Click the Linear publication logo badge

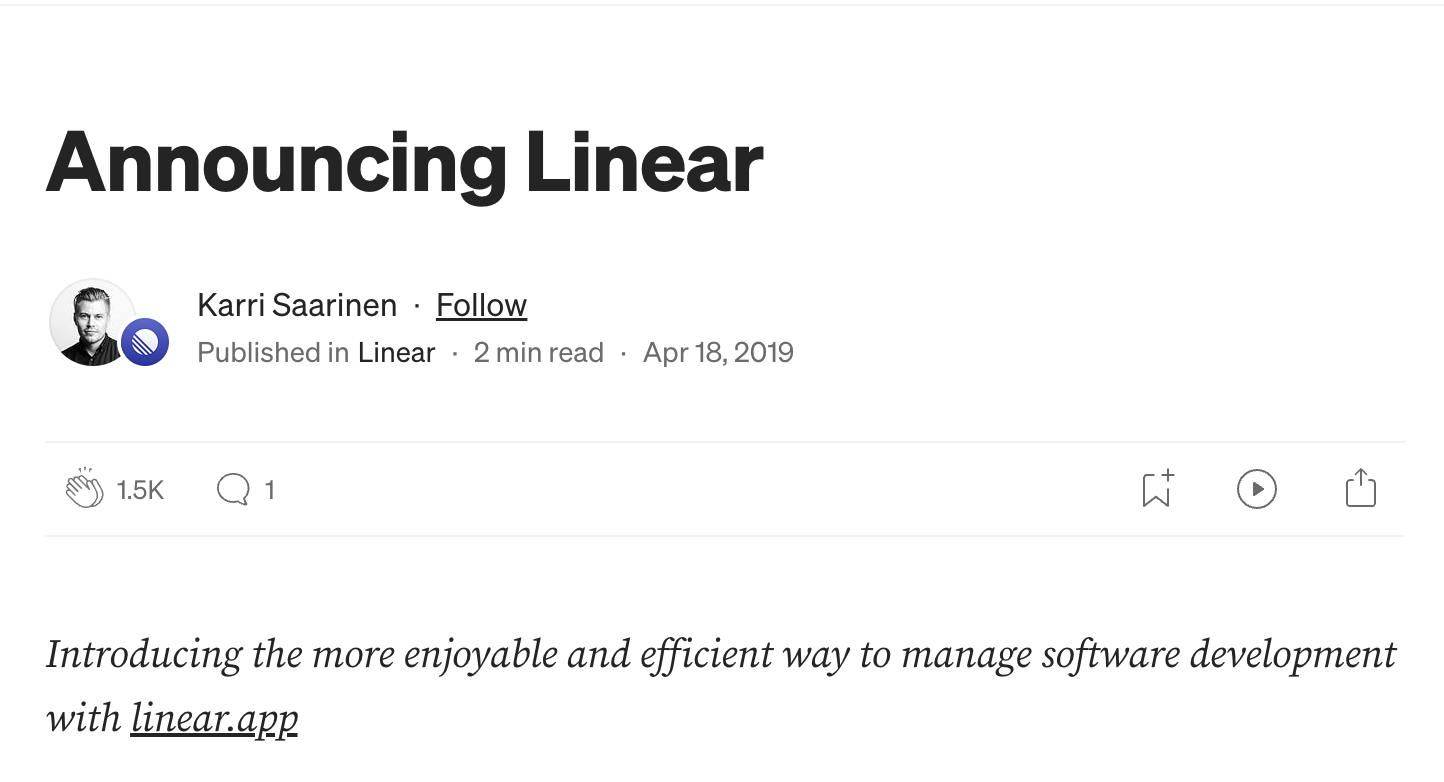click(145, 343)
